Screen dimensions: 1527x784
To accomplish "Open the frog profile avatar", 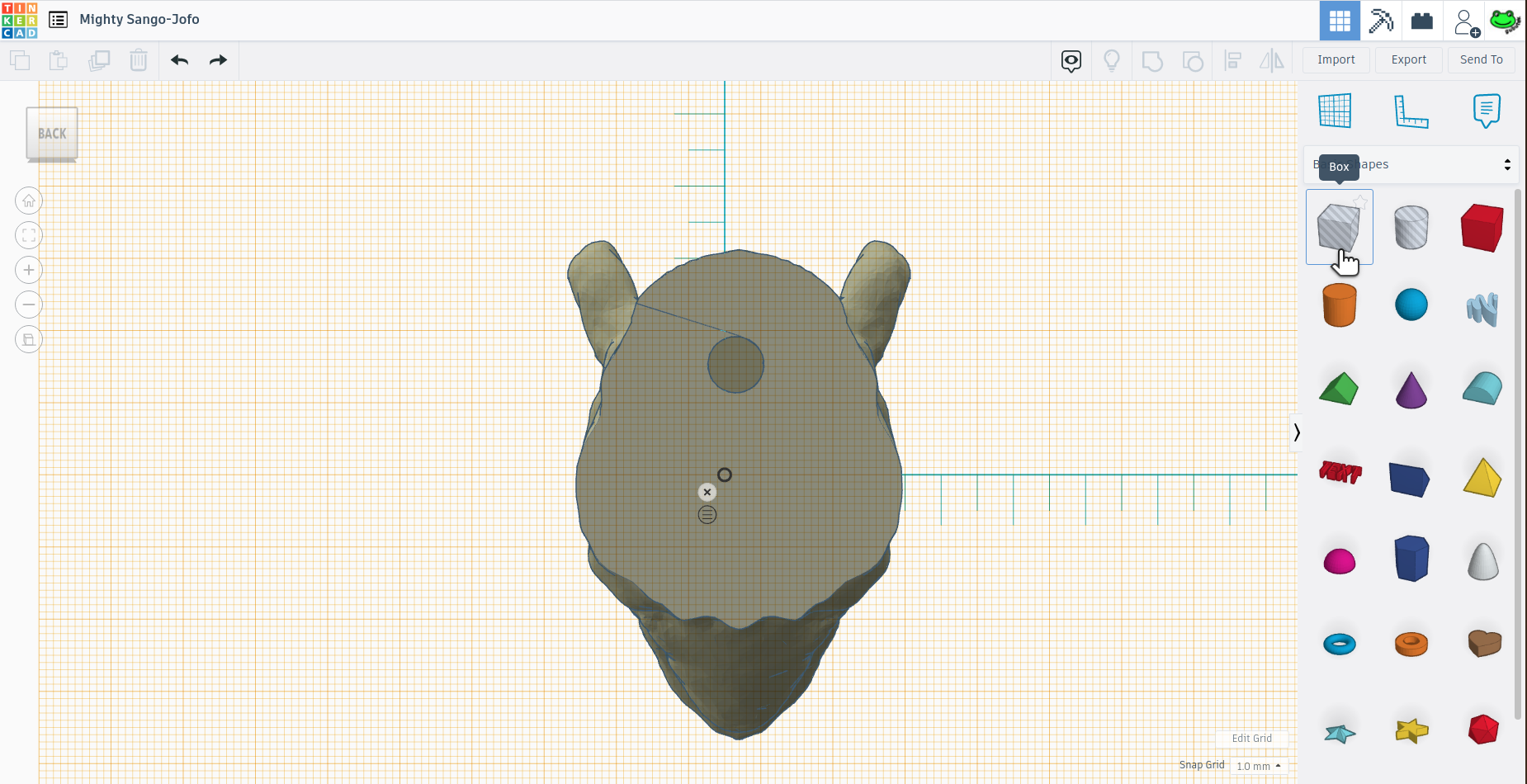I will pyautogui.click(x=1505, y=21).
